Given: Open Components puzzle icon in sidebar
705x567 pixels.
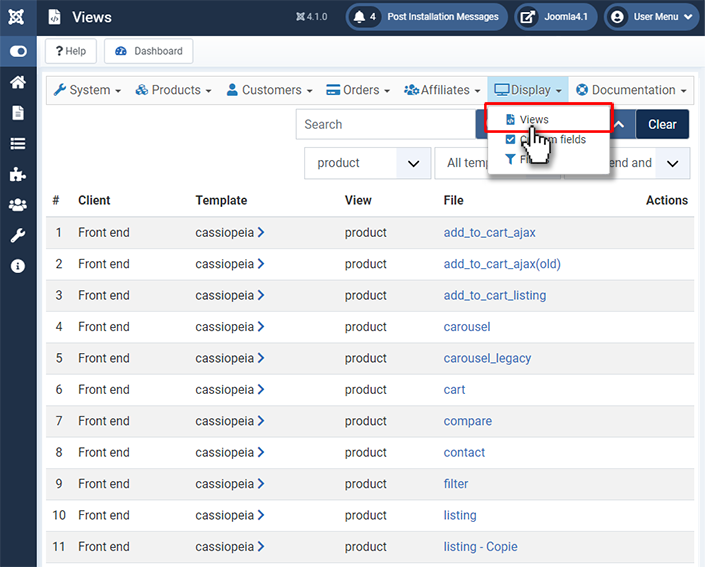Looking at the screenshot, I should pyautogui.click(x=18, y=174).
